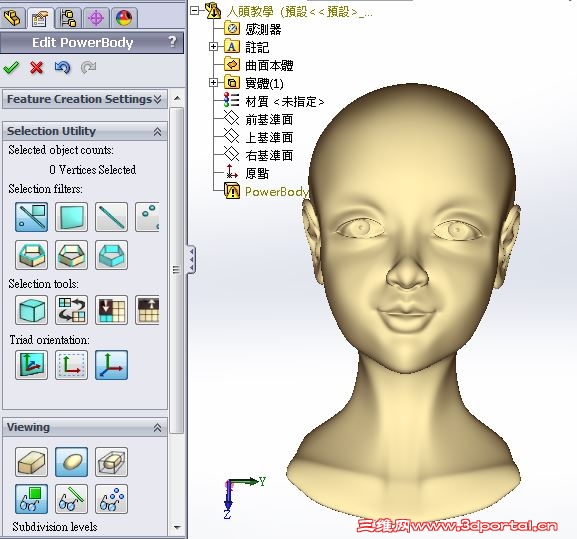Click the 'Subdivision levels' label
Viewport: 577px width, 539px height.
[55, 527]
